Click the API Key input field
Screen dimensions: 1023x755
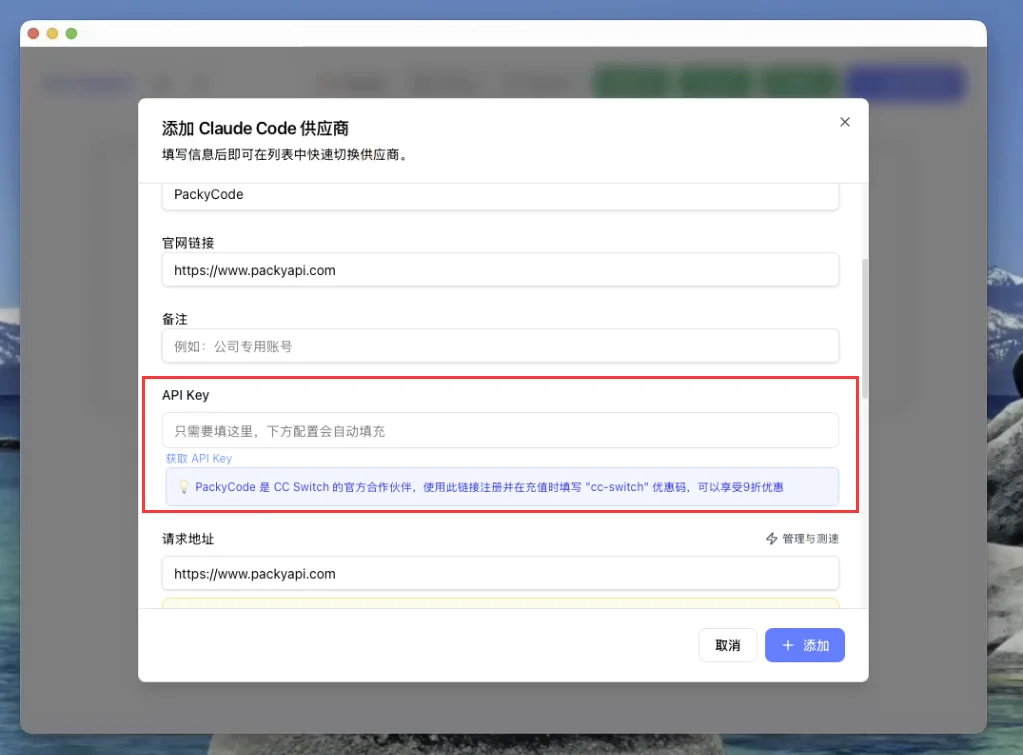coord(500,430)
